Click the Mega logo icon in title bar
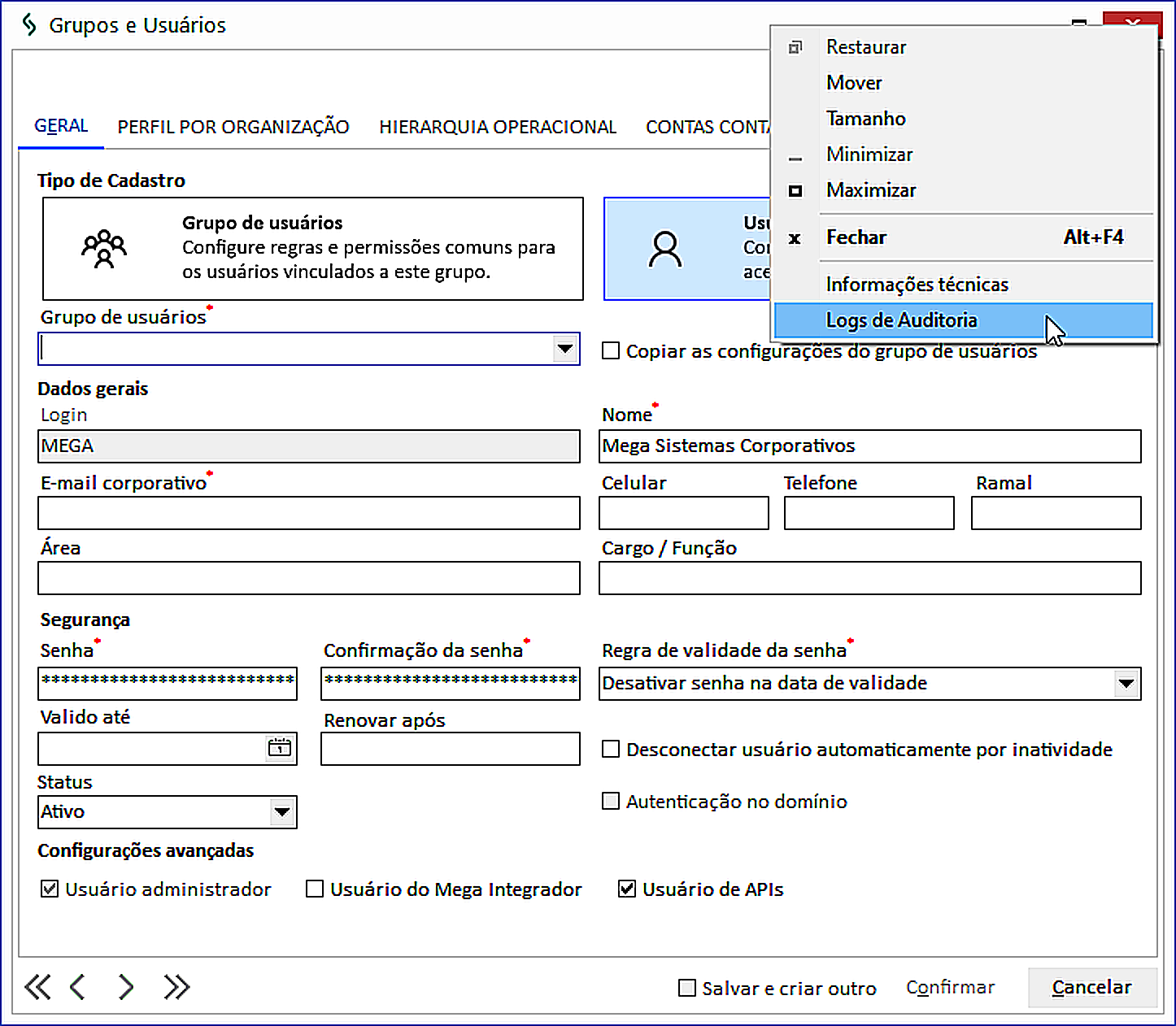 point(29,25)
